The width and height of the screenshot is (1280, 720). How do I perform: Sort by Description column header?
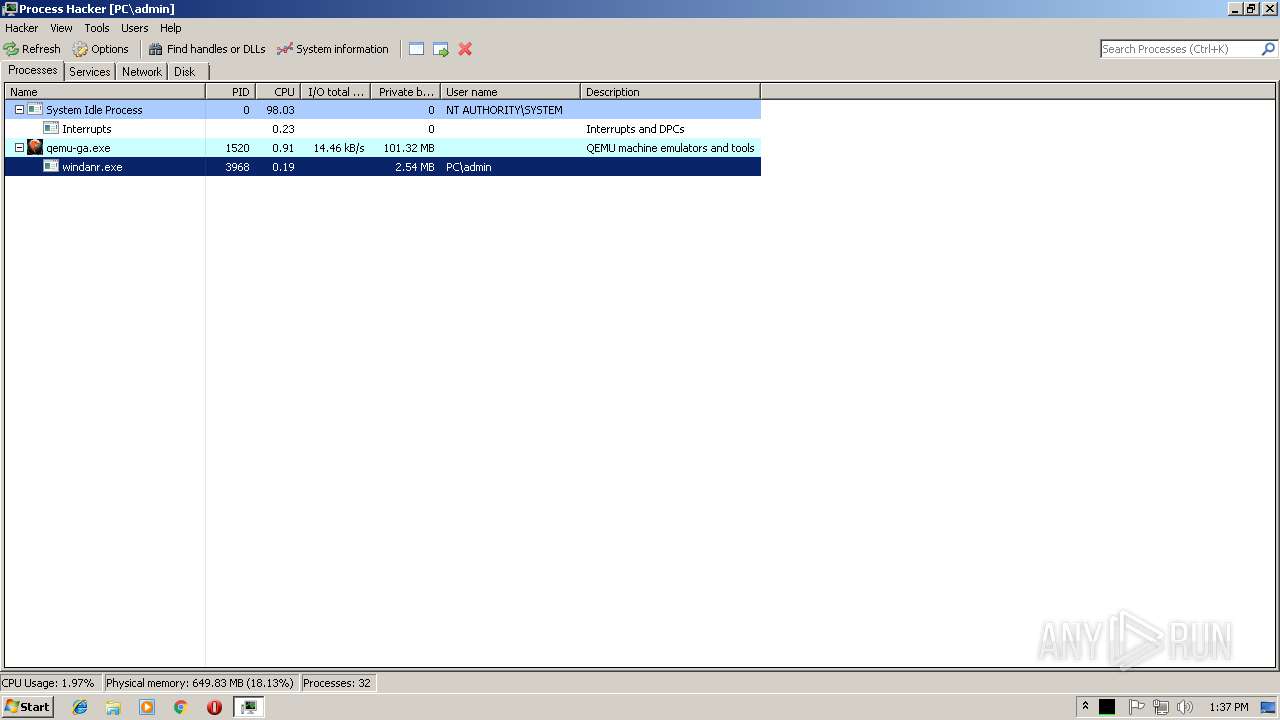click(670, 92)
